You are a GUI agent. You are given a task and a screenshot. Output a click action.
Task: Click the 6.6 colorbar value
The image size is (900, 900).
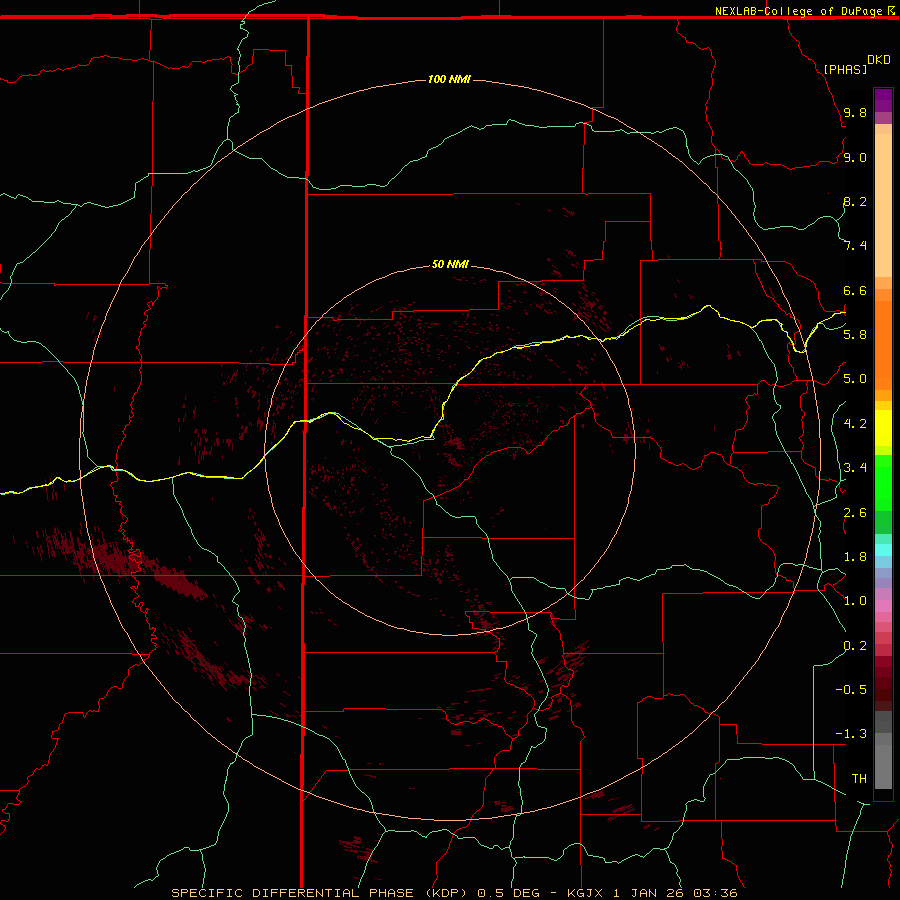[855, 290]
